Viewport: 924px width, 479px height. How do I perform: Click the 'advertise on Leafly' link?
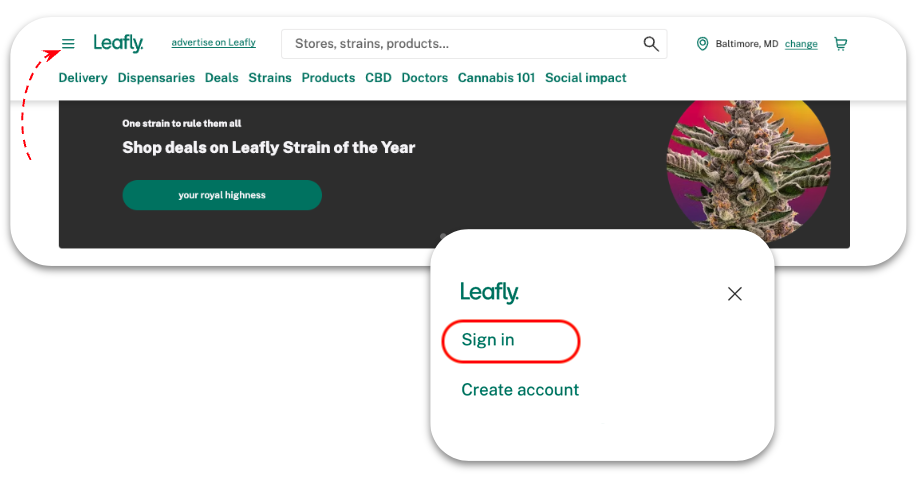(x=213, y=42)
